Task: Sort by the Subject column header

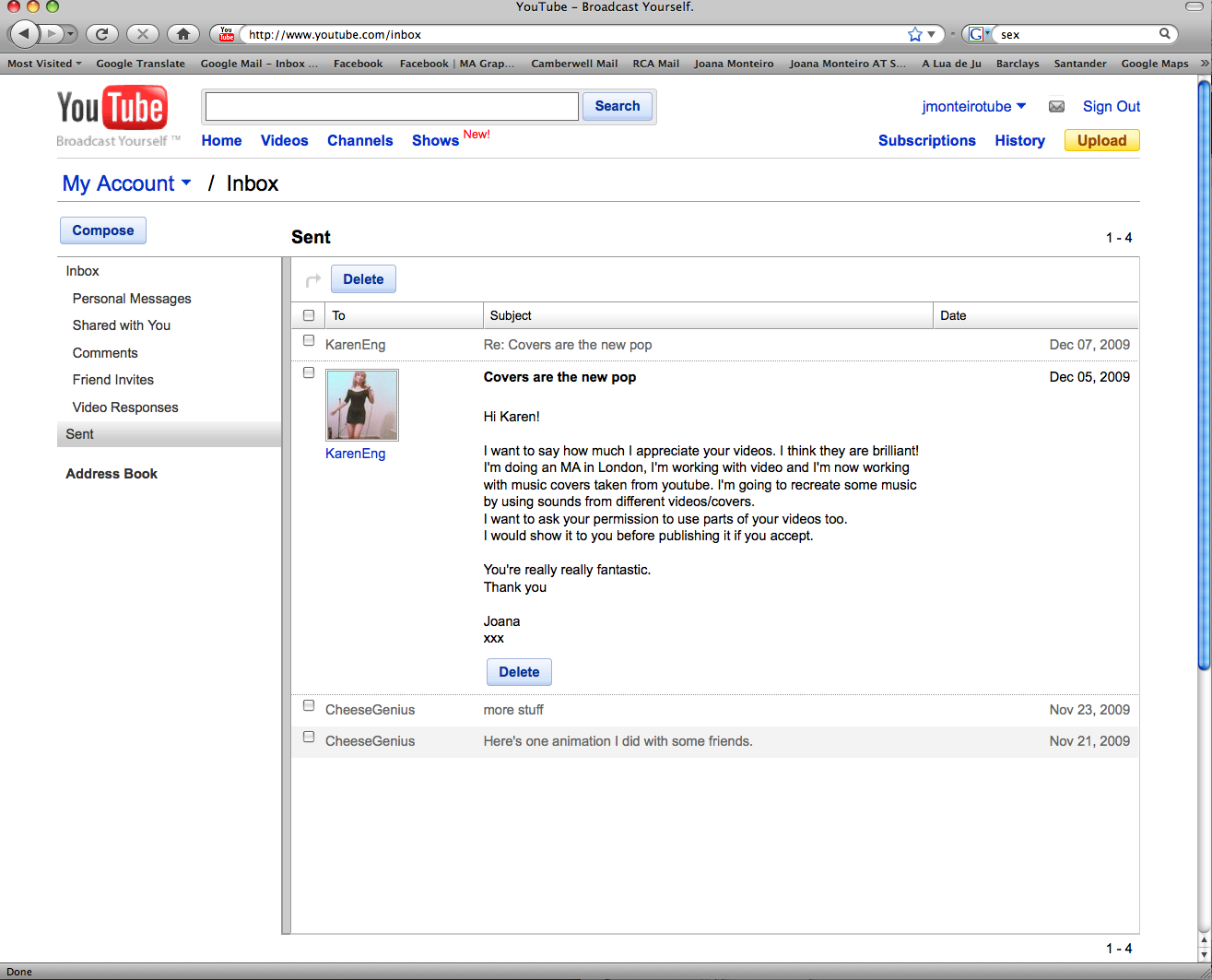Action: [x=708, y=315]
